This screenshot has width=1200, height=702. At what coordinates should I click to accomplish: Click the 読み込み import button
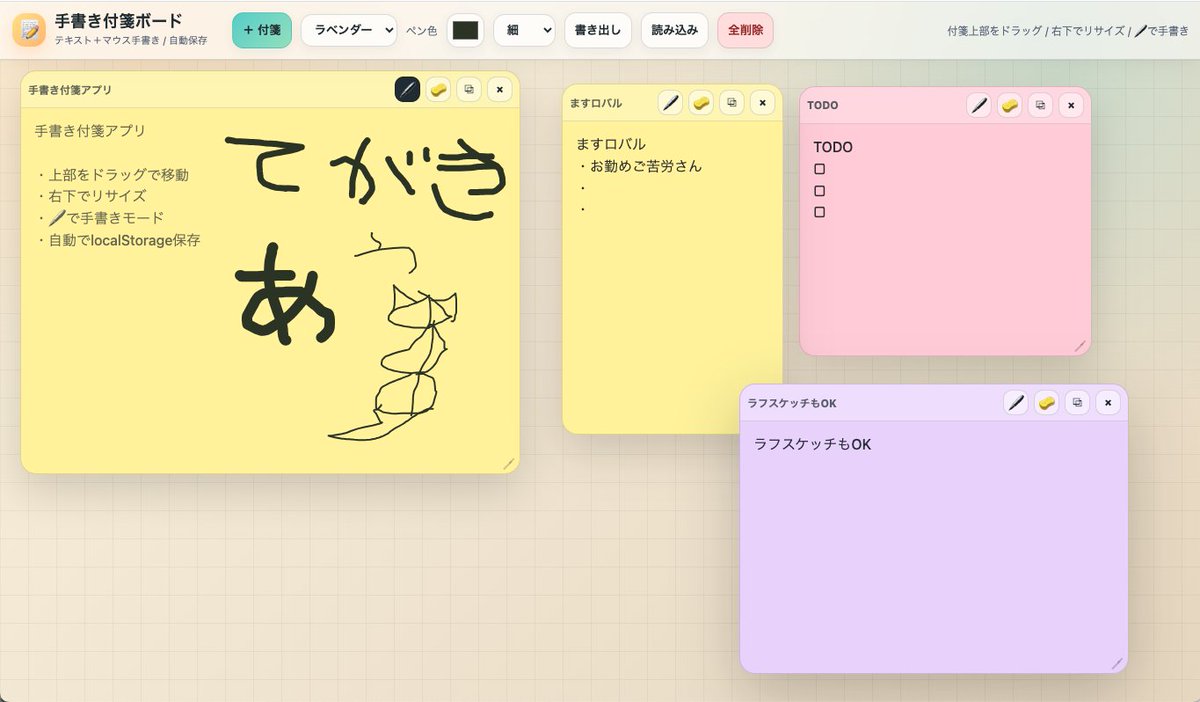[675, 30]
